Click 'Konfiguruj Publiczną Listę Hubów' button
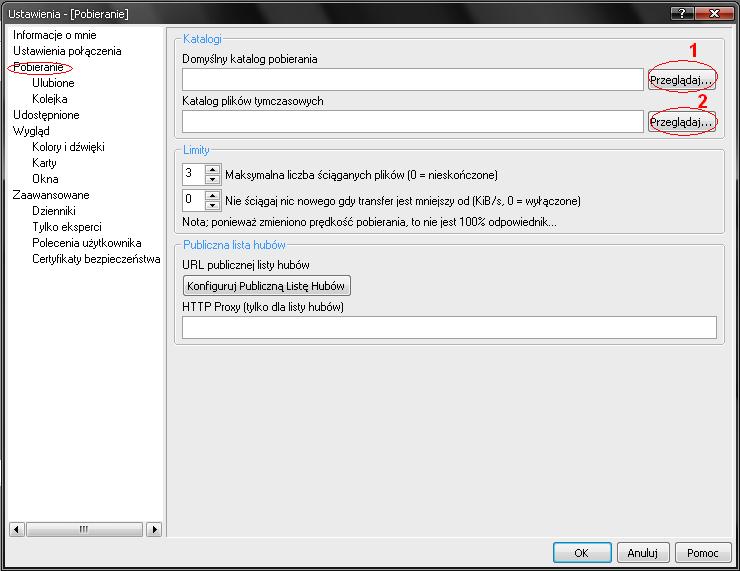The image size is (740, 571). tap(267, 286)
